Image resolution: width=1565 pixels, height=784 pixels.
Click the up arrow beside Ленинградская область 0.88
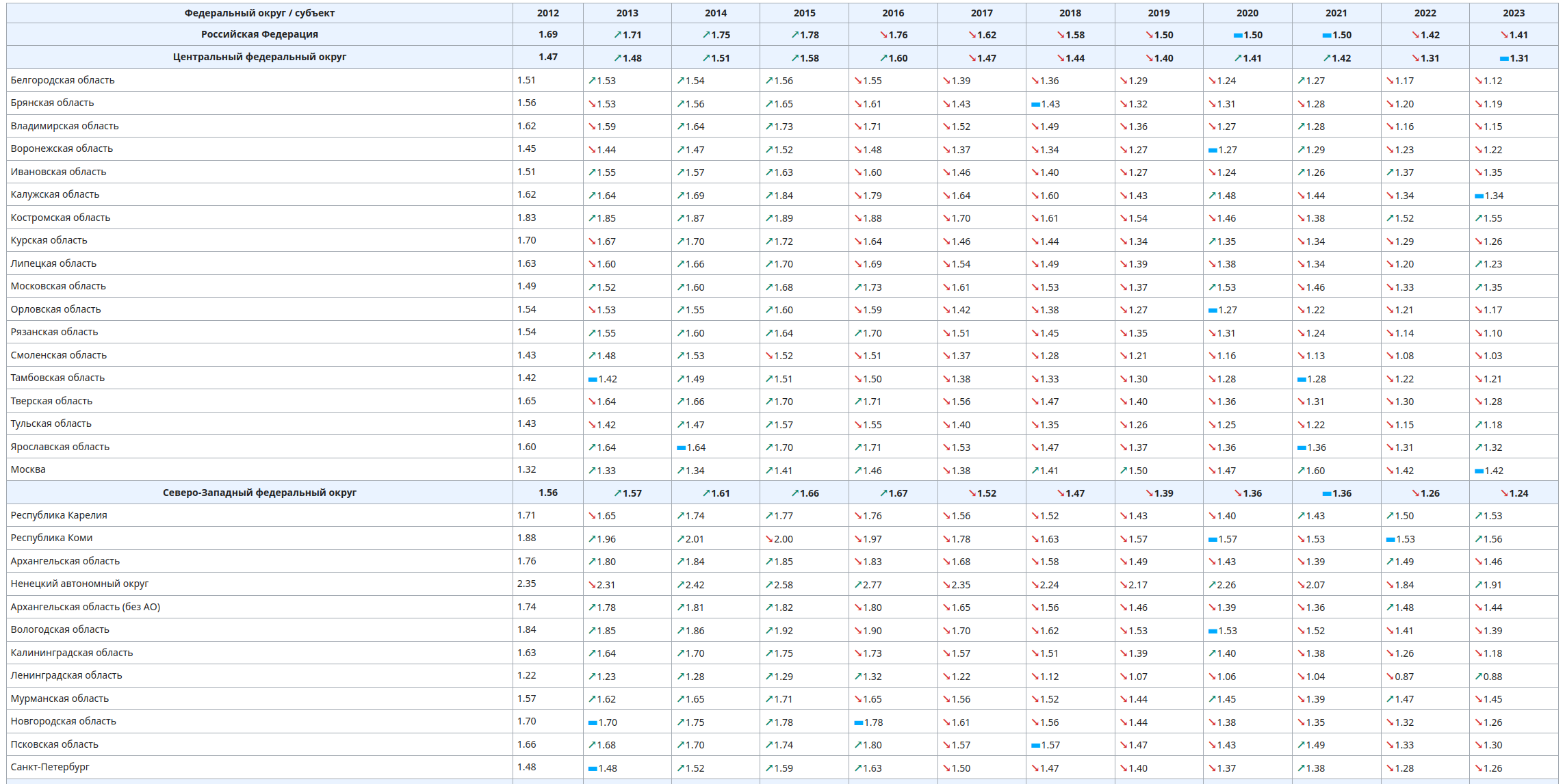tap(1479, 677)
